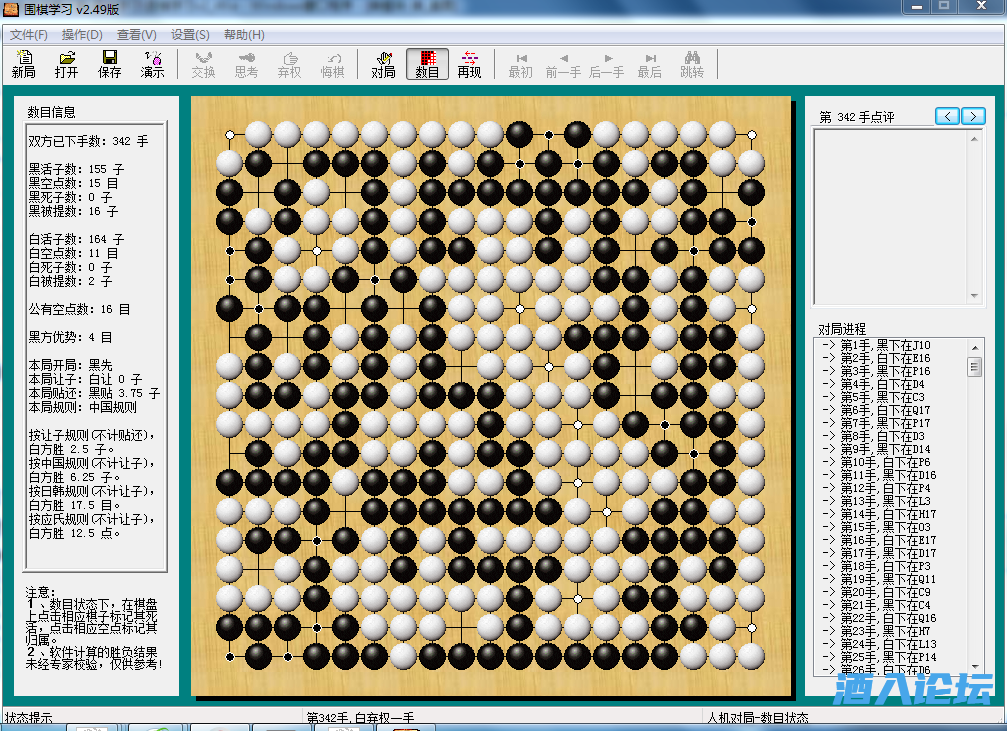The height and width of the screenshot is (731, 1007).
Task: Go to last move with 最后
Action: tap(650, 64)
